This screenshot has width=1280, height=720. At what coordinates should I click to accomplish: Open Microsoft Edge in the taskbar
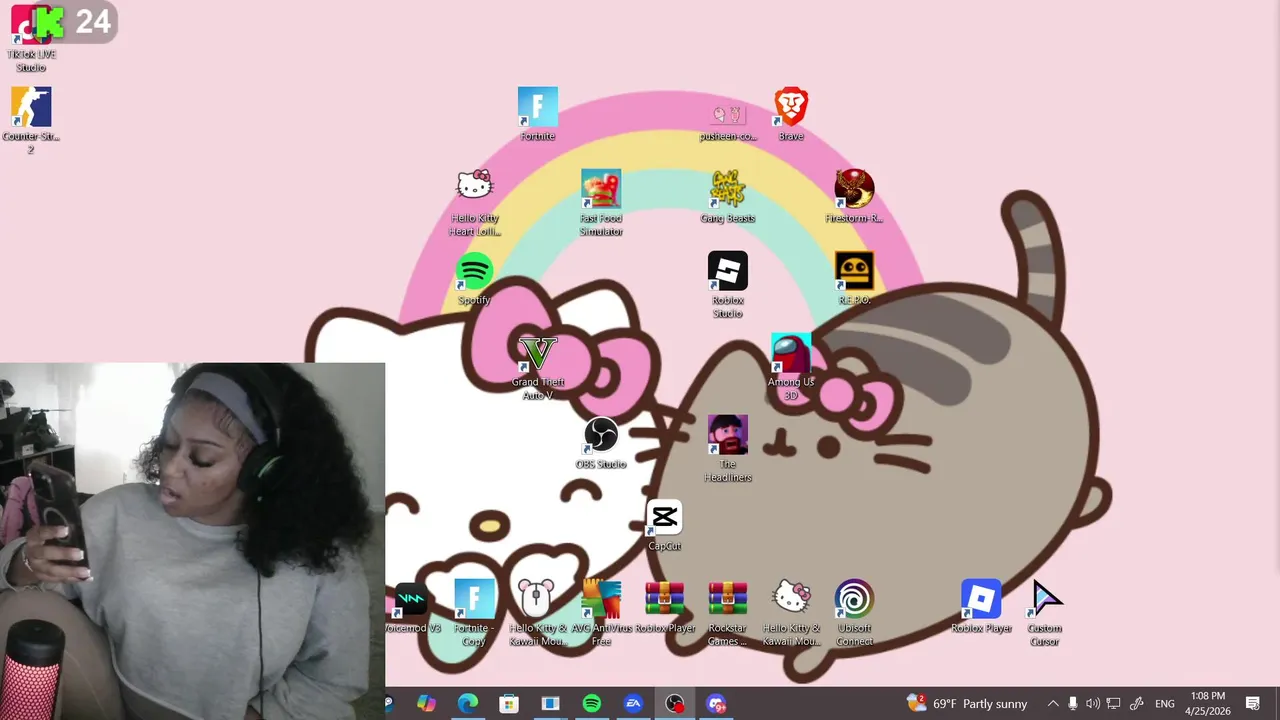point(468,704)
